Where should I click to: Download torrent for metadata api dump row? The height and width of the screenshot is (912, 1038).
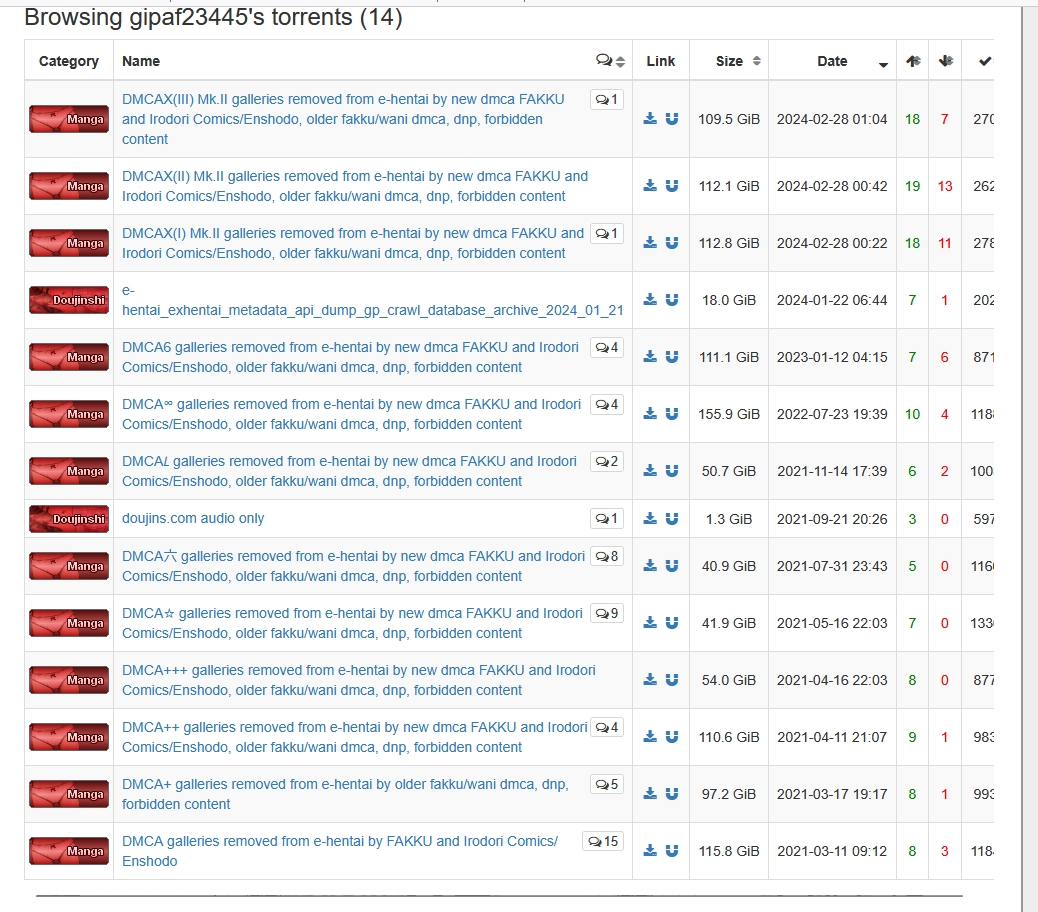point(650,300)
